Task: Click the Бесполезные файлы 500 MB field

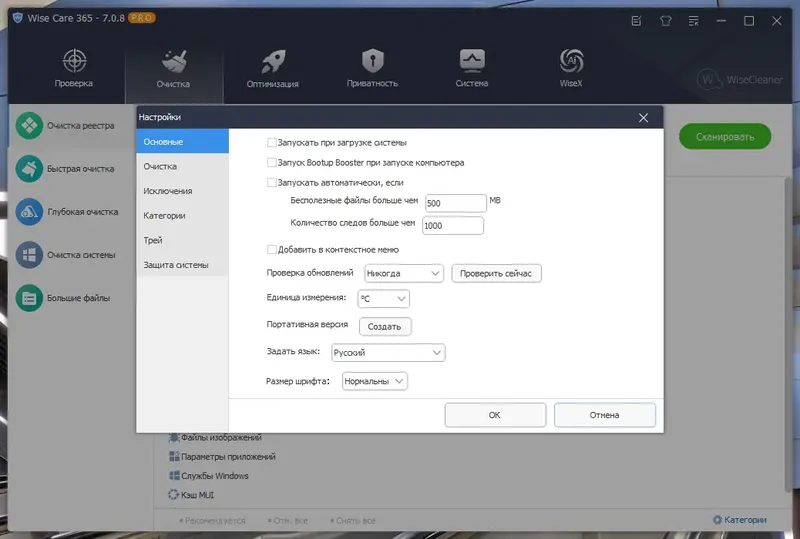Action: (x=456, y=203)
